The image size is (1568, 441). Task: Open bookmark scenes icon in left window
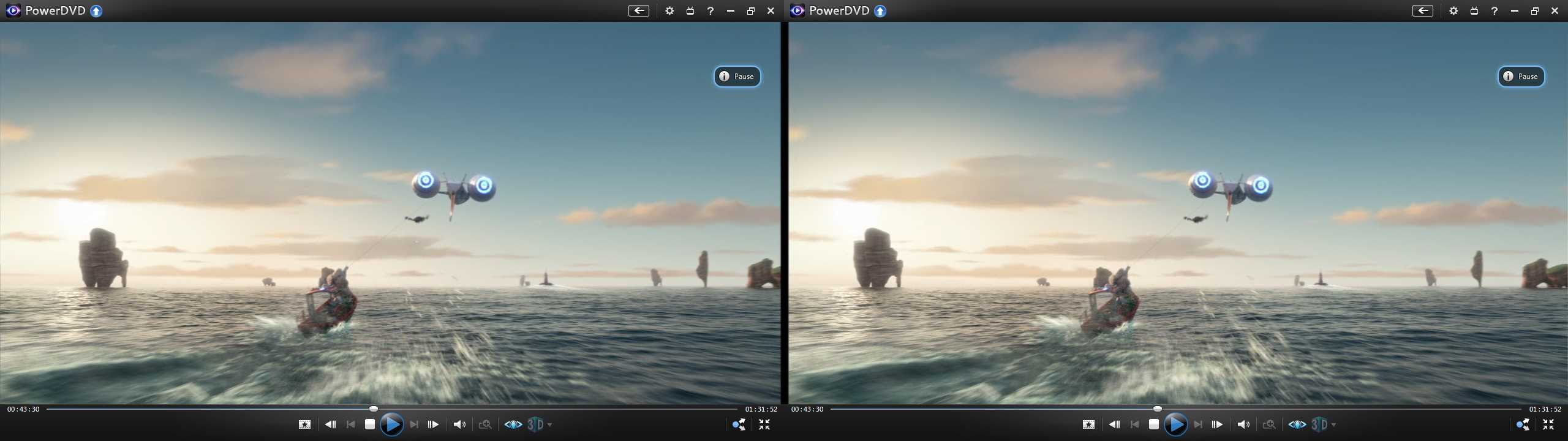pyautogui.click(x=304, y=424)
